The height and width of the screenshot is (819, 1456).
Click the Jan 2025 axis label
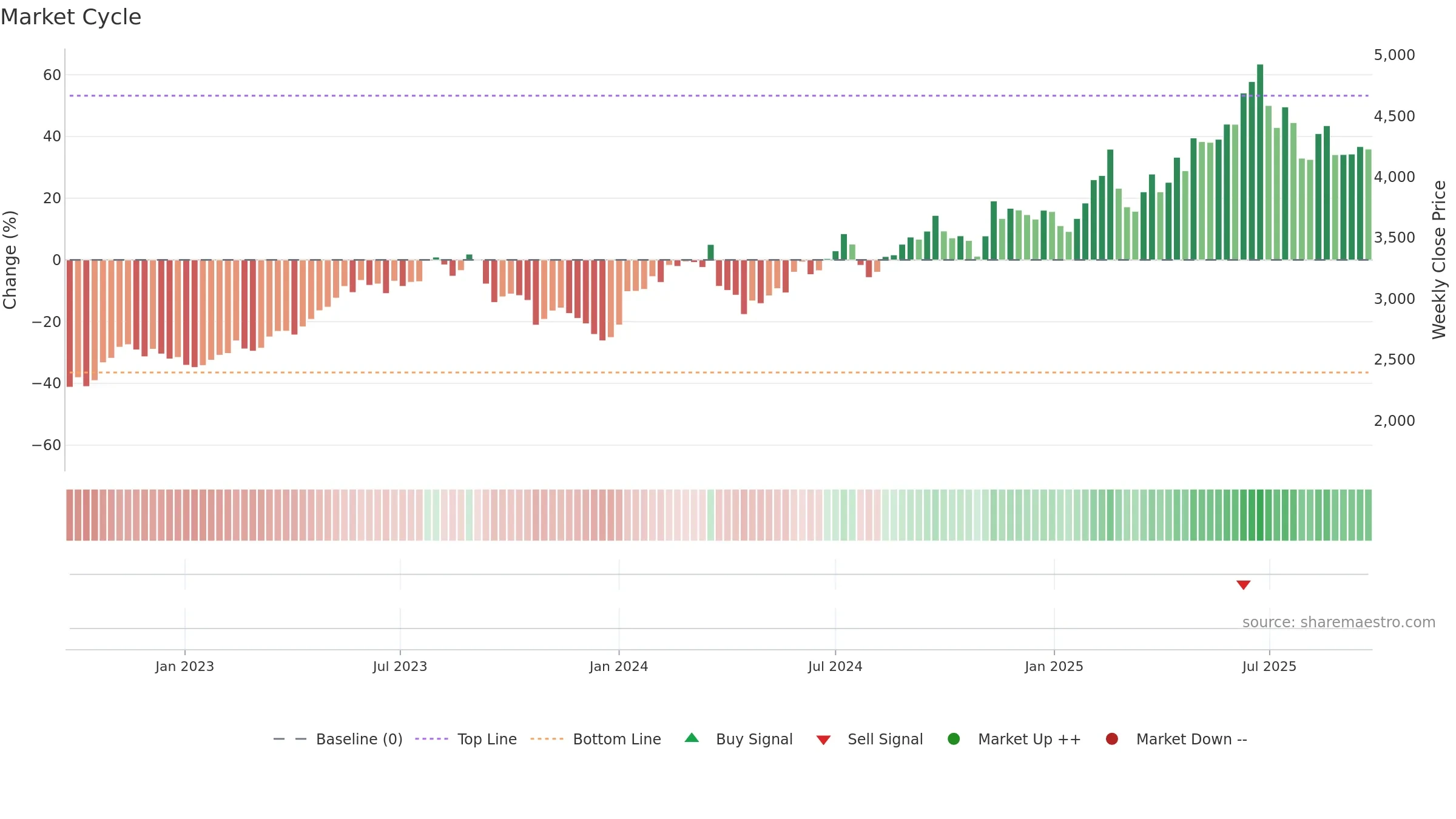pos(1054,667)
